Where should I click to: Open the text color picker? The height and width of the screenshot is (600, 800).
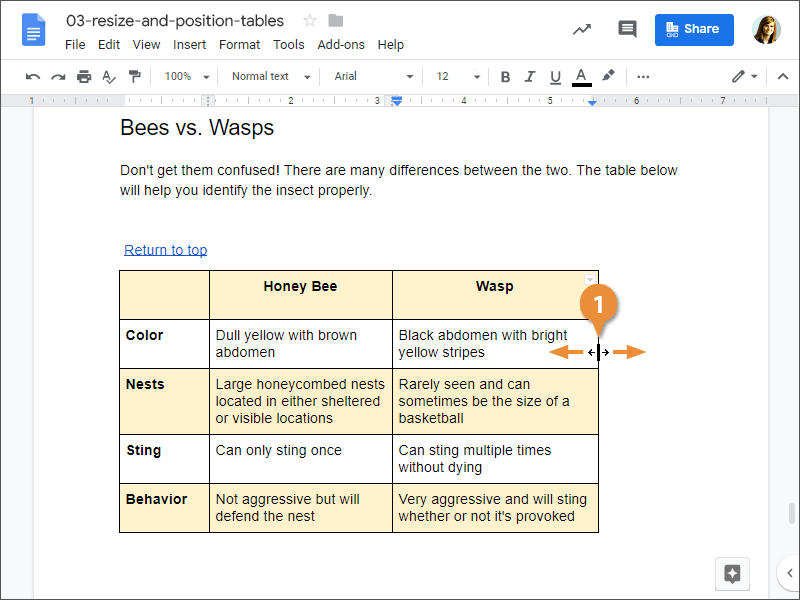(582, 77)
